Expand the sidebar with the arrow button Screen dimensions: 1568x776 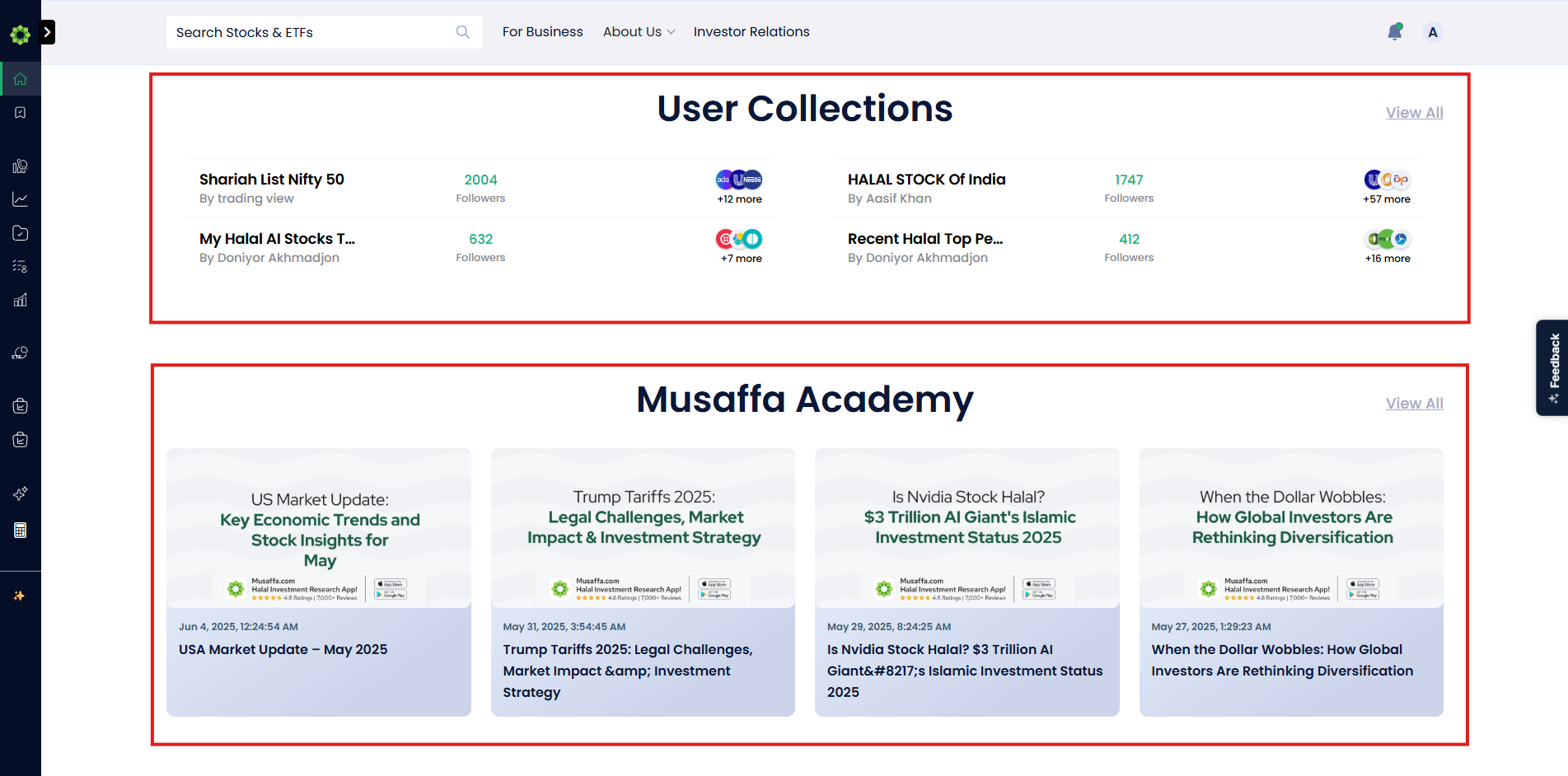(48, 32)
